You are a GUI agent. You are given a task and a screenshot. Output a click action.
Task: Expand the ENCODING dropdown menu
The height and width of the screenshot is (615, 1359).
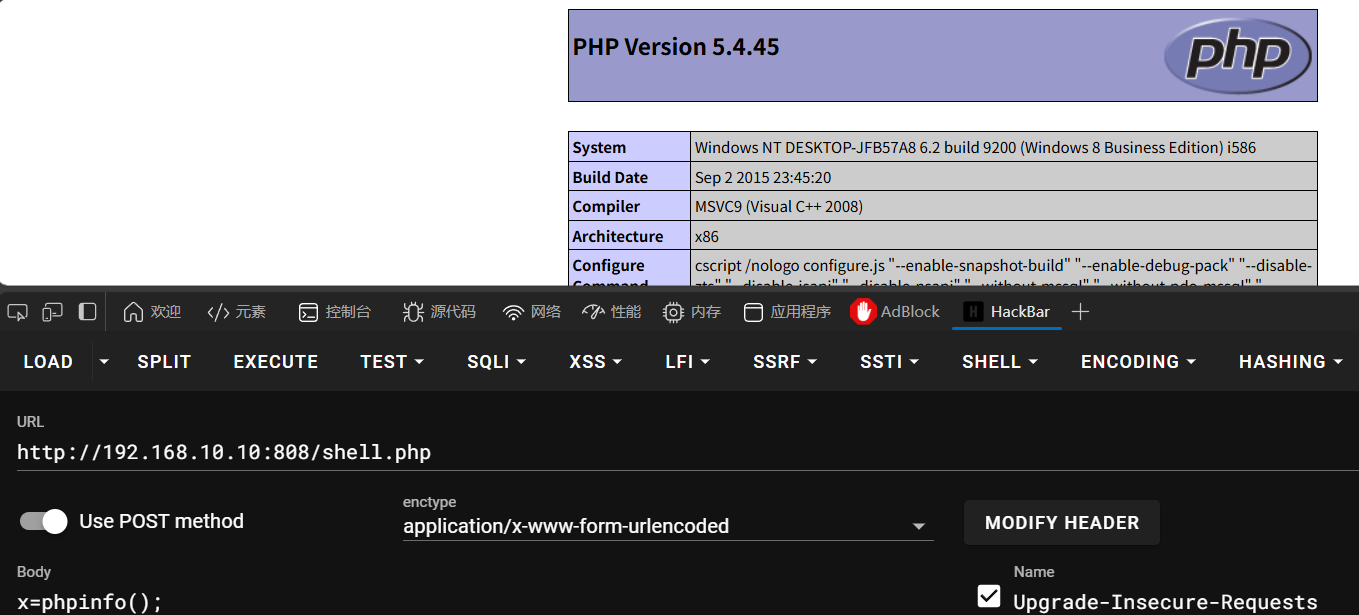tap(1138, 362)
